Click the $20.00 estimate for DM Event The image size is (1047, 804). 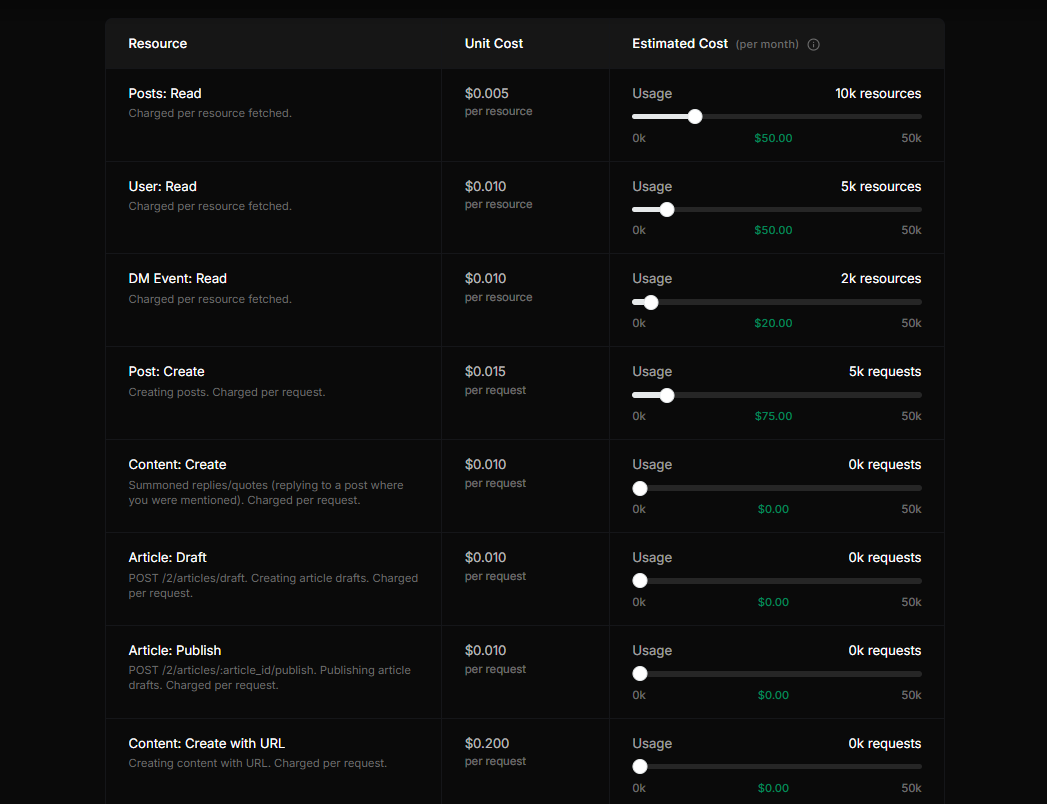tap(773, 323)
